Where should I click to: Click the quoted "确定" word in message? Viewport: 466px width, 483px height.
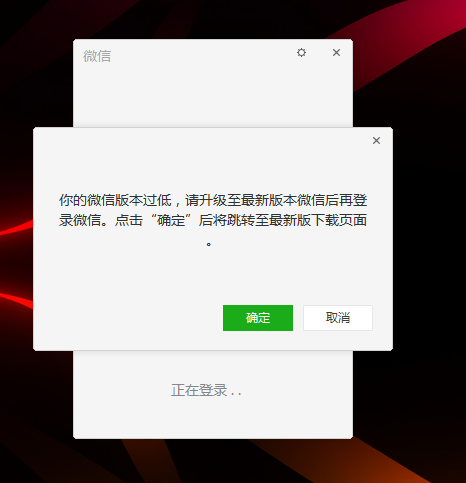[x=171, y=220]
